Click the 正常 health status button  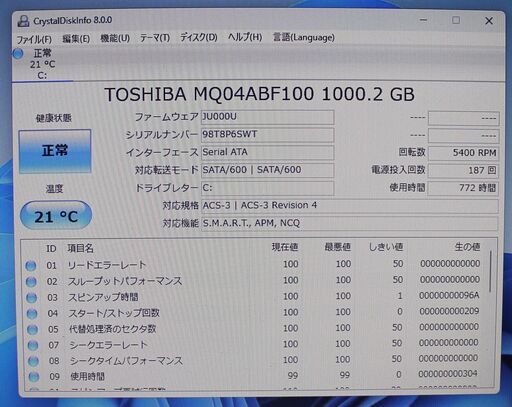[55, 151]
